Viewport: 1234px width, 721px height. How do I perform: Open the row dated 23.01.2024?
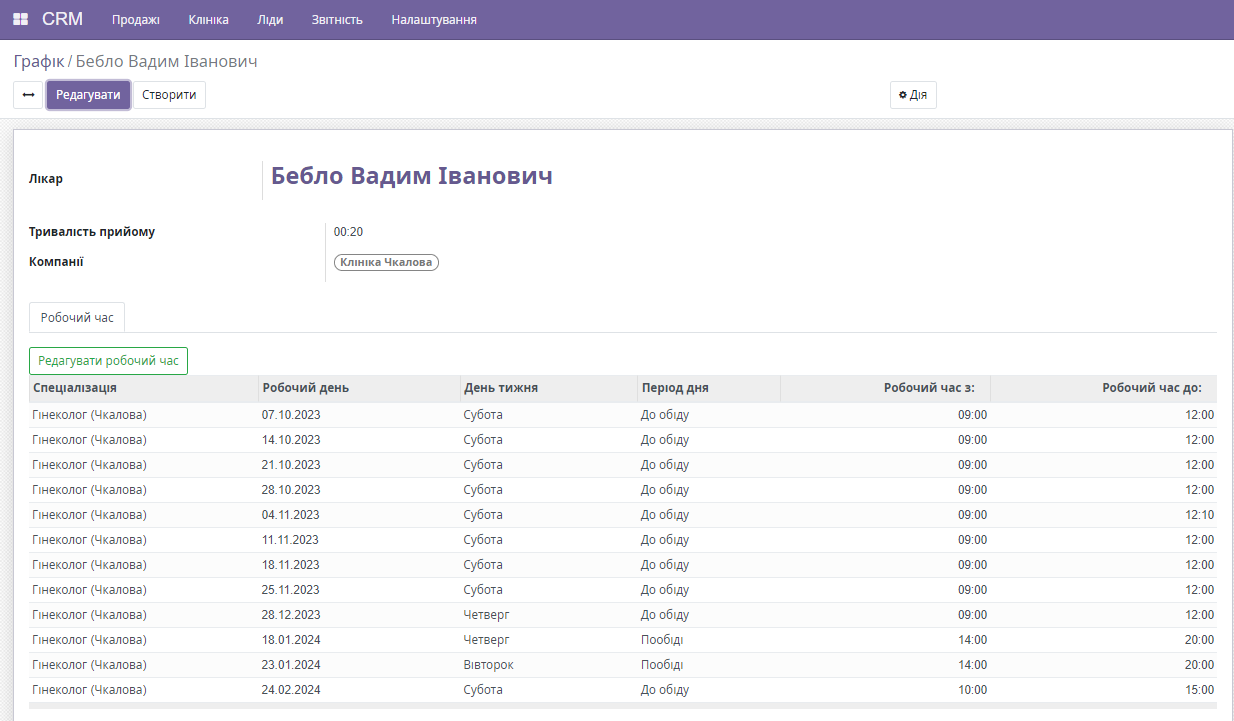point(291,665)
